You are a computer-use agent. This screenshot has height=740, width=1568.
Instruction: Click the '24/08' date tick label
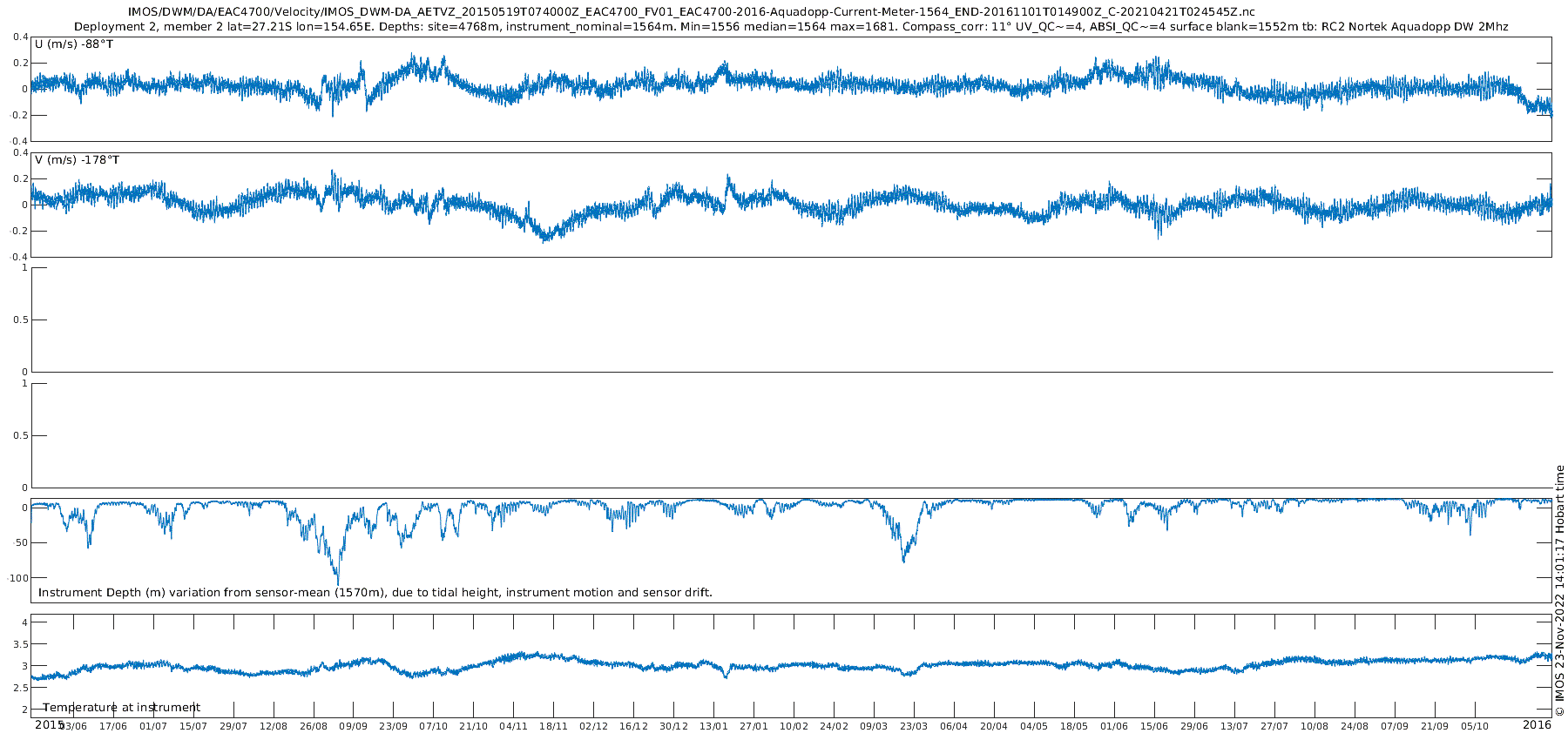point(1355,726)
